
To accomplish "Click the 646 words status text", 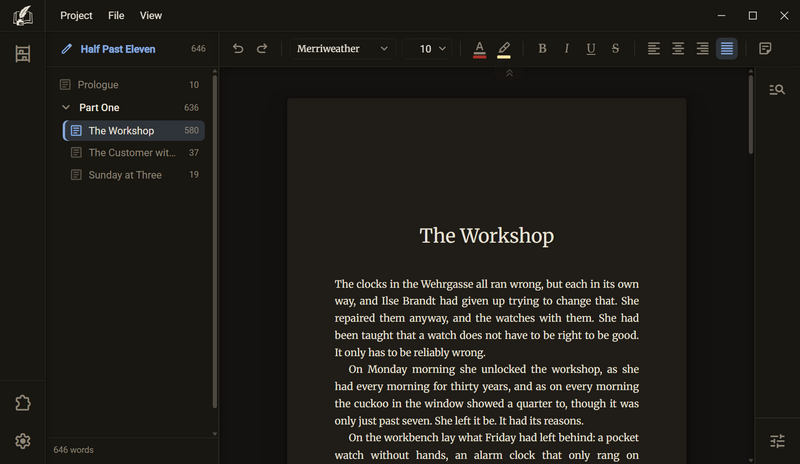I will (73, 450).
